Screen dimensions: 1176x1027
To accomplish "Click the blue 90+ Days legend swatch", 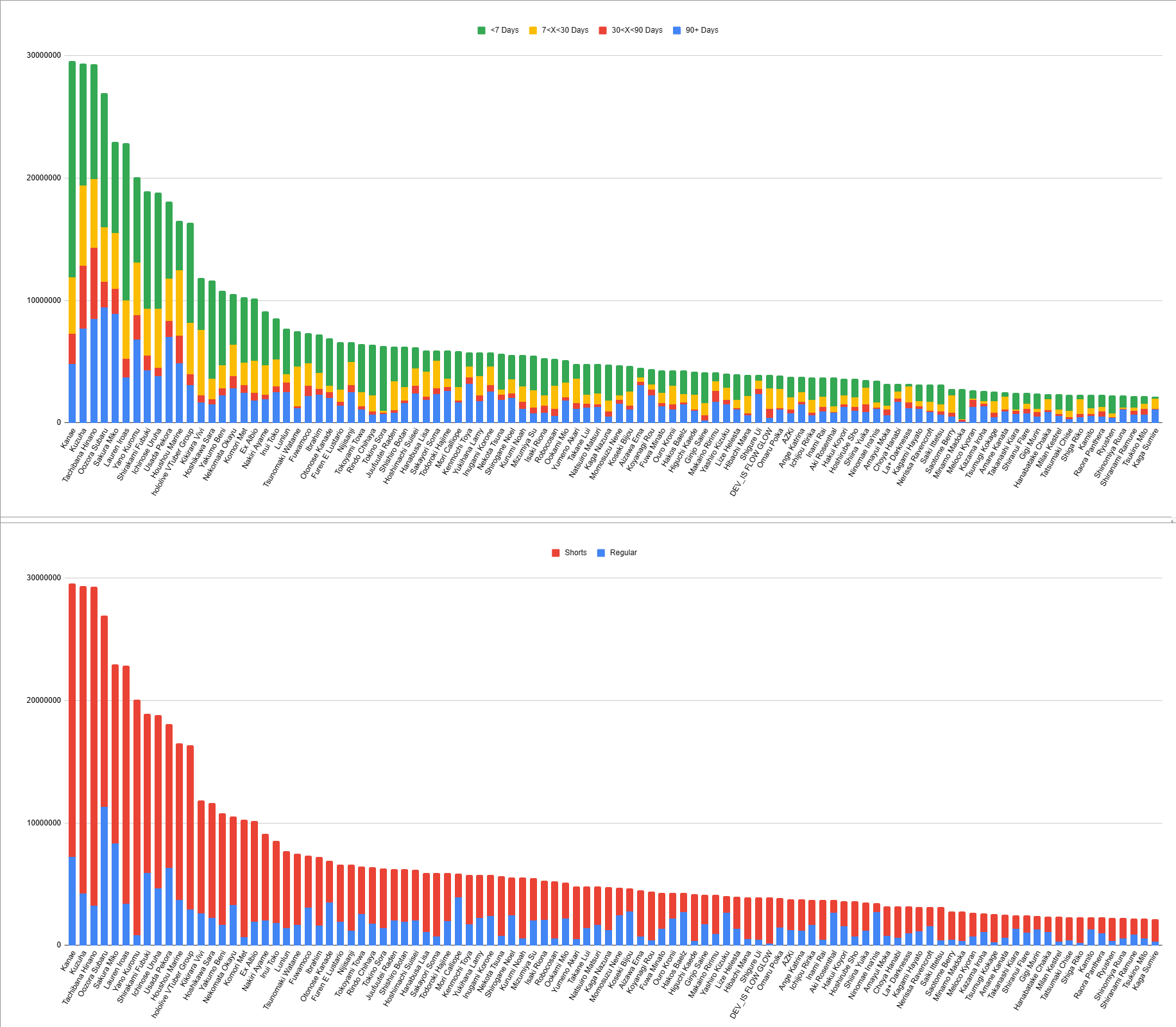I will pyautogui.click(x=677, y=30).
